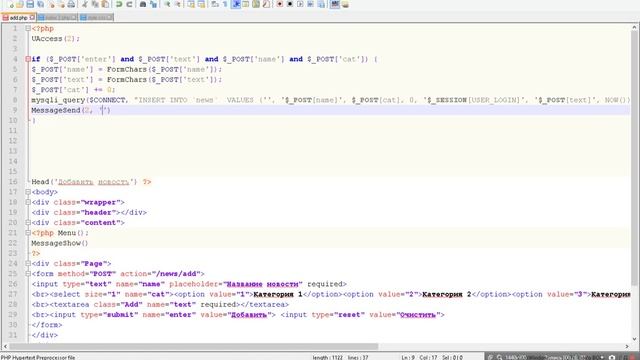Viewport: 640px width, 360px height.
Task: Create a new document with the New icon
Action: [x=10, y=4]
